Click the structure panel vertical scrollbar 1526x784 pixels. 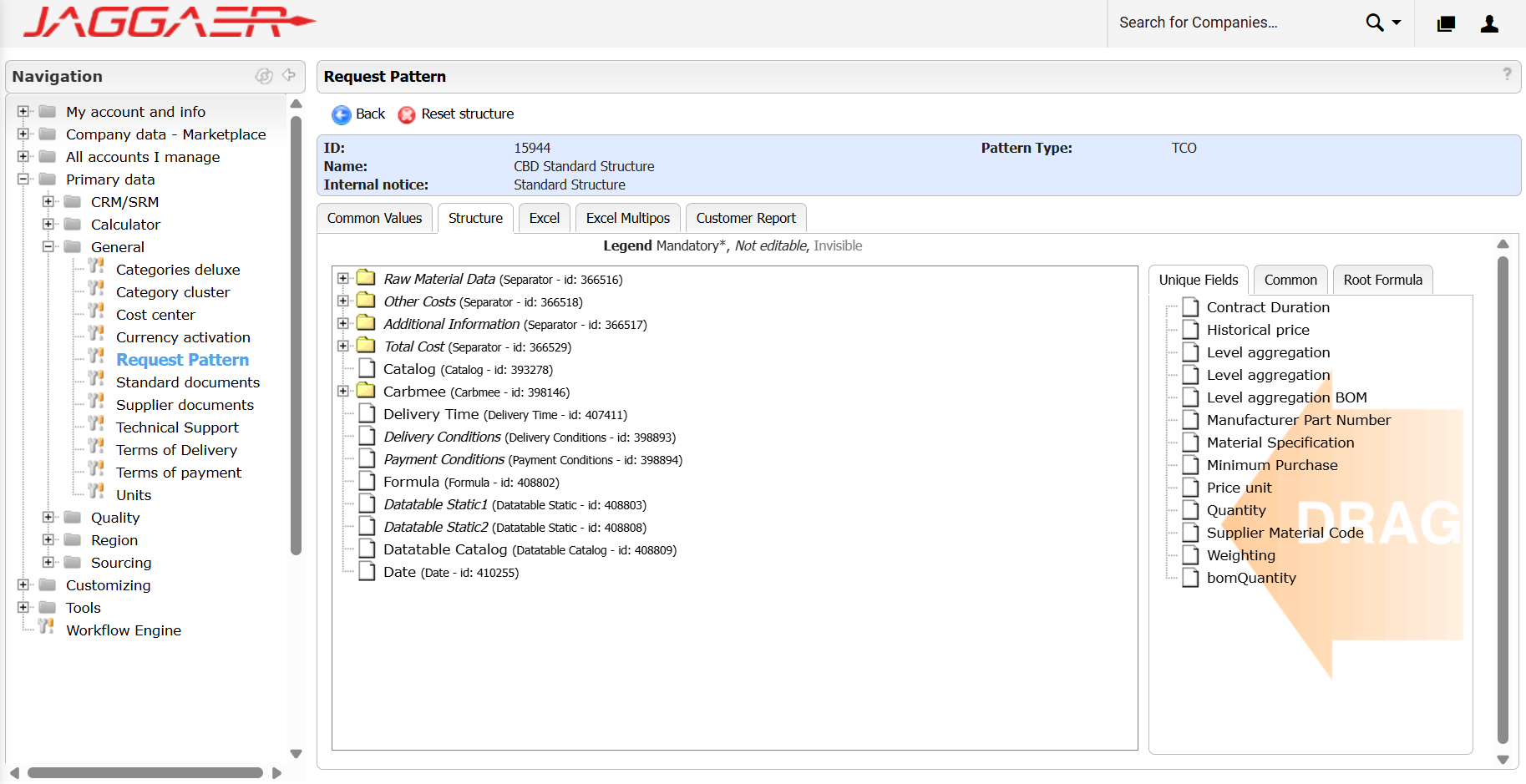point(1503,499)
